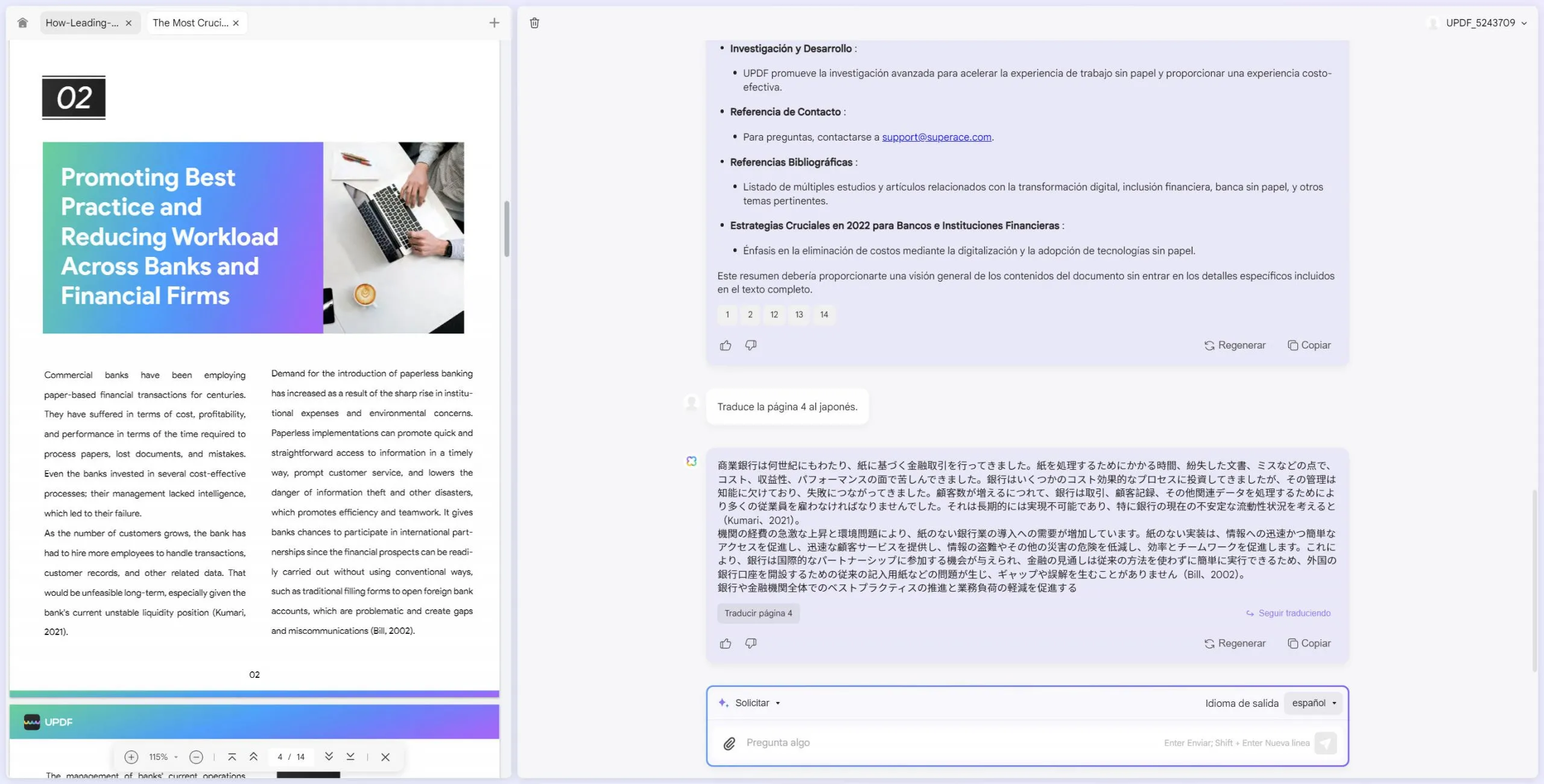This screenshot has width=1544, height=784.
Task: Click the 'Referencia de Contacto' heading
Action: coord(785,112)
